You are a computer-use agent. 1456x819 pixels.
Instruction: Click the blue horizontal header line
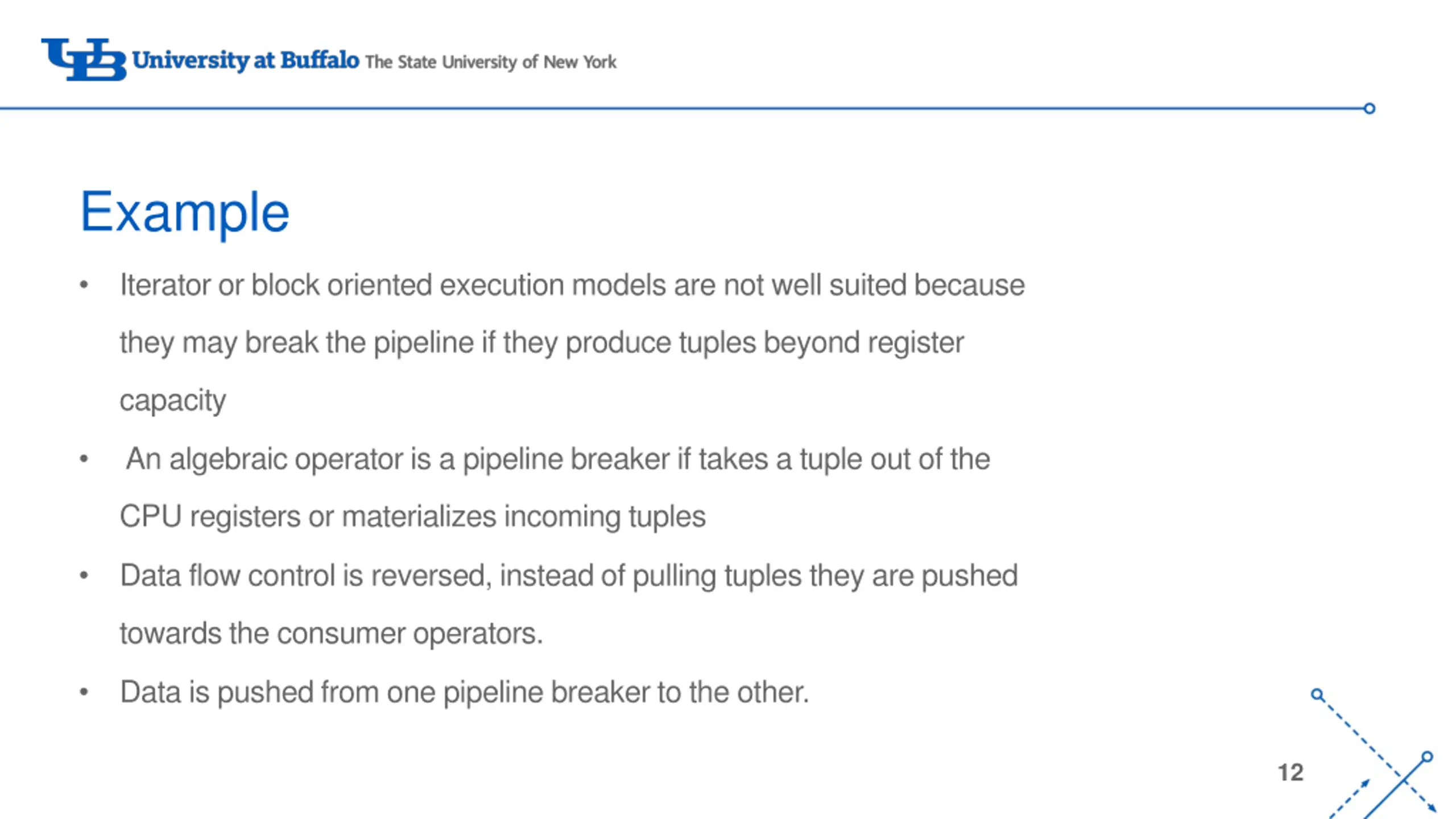click(681, 108)
